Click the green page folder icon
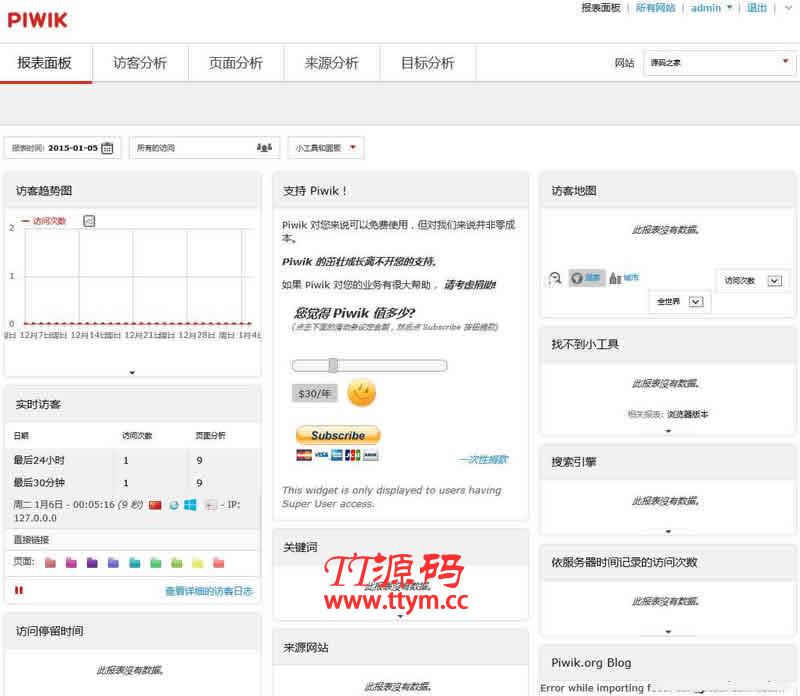Image resolution: width=800 pixels, height=696 pixels. (x=156, y=563)
